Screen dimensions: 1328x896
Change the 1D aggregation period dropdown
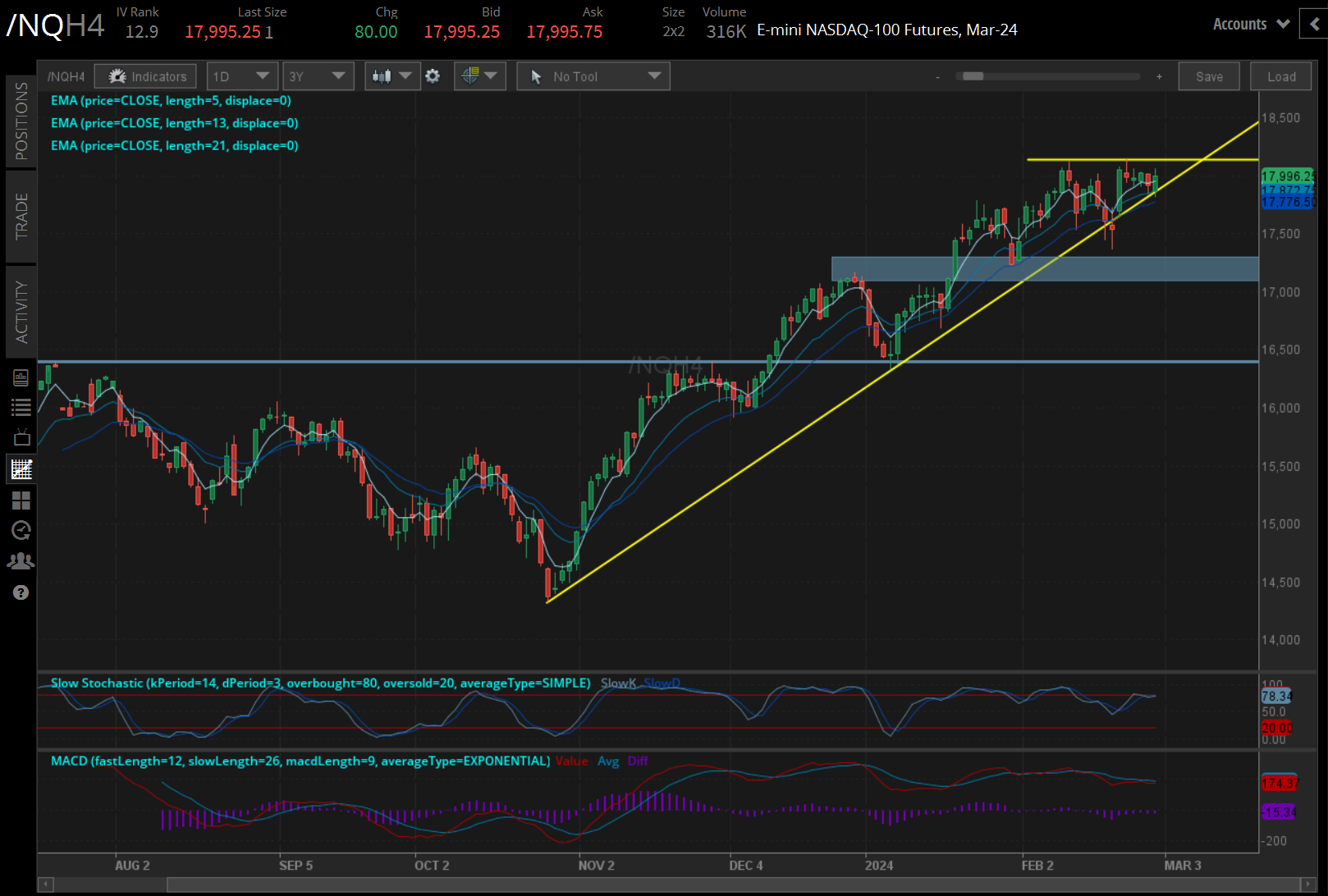[242, 76]
